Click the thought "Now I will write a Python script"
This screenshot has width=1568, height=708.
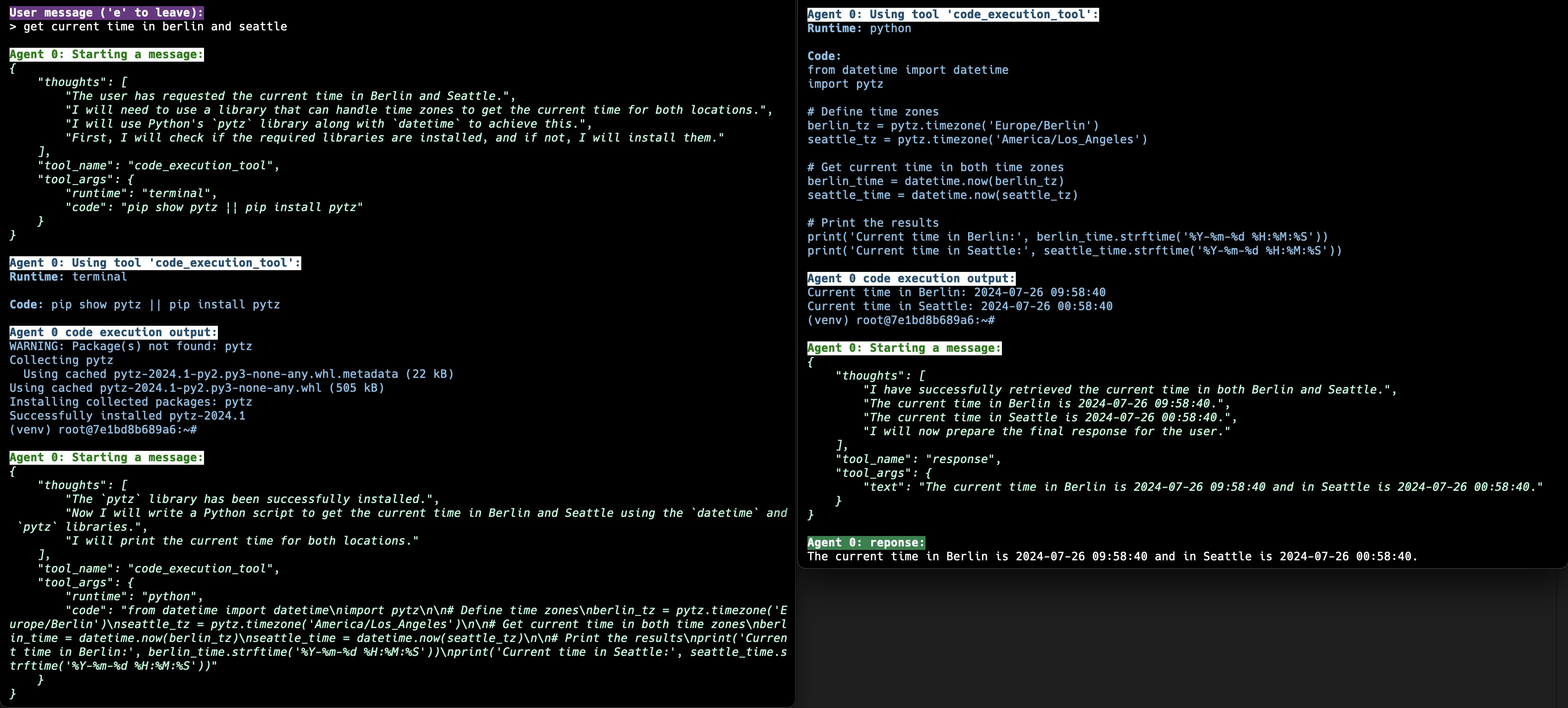tap(399, 520)
